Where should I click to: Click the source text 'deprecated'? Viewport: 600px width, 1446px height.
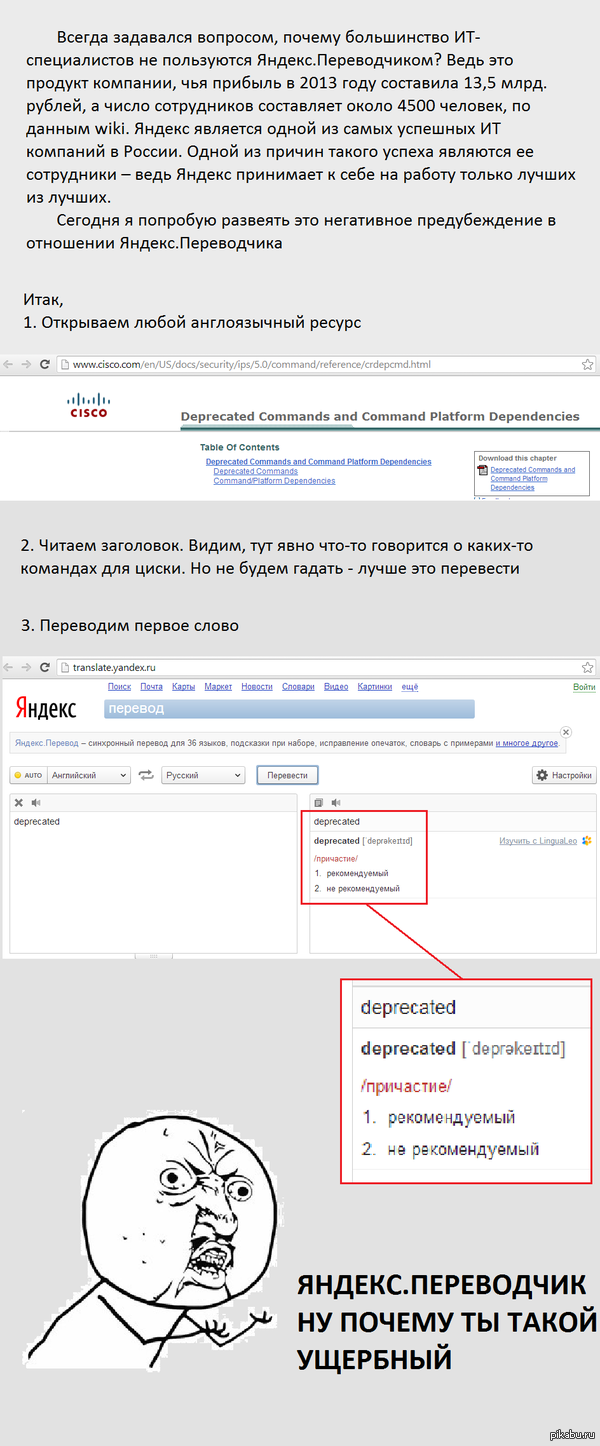click(x=37, y=822)
